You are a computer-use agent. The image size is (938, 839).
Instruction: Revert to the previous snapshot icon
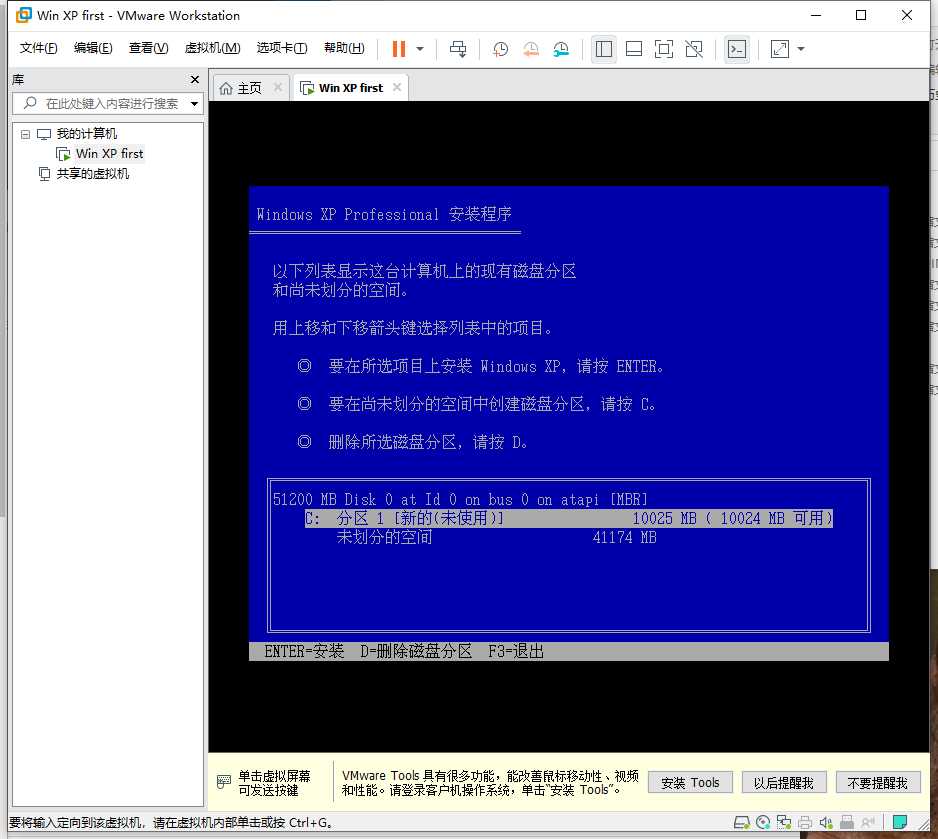coord(531,49)
